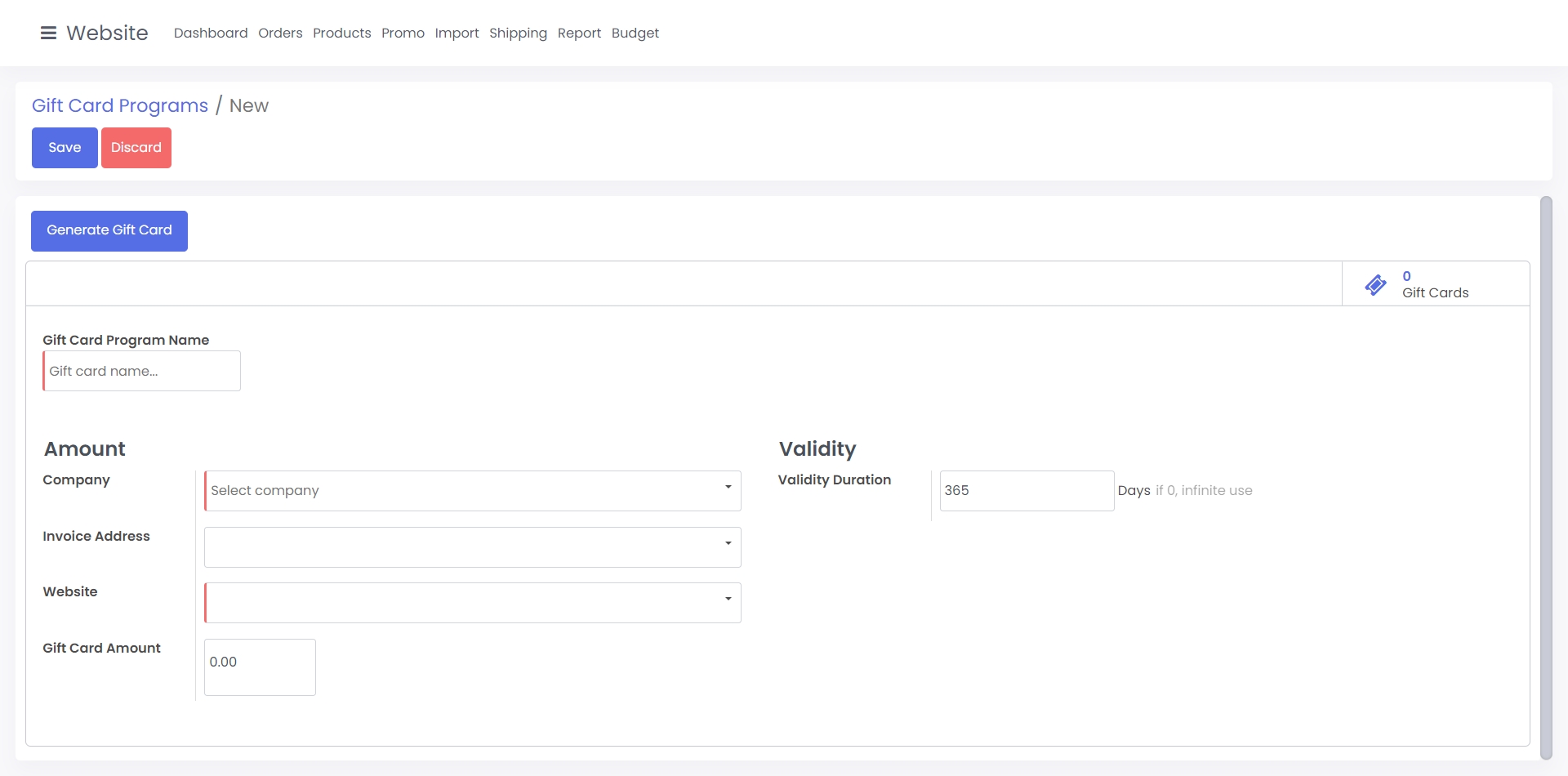
Task: Open the Import menu
Action: (x=457, y=33)
